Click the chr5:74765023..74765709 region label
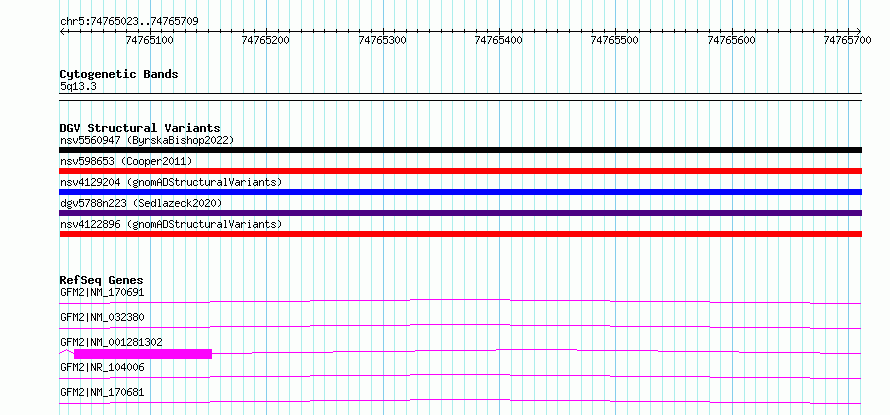This screenshot has width=890, height=415. pos(129,22)
